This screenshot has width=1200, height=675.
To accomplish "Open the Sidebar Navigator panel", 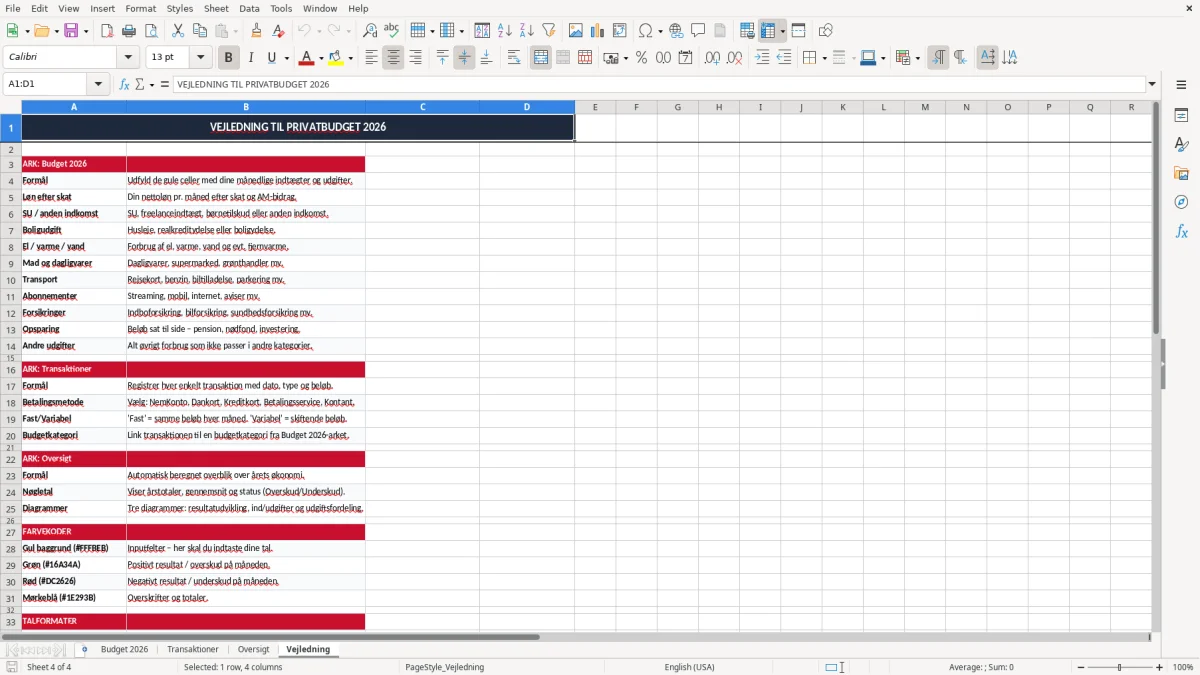I will click(1181, 202).
